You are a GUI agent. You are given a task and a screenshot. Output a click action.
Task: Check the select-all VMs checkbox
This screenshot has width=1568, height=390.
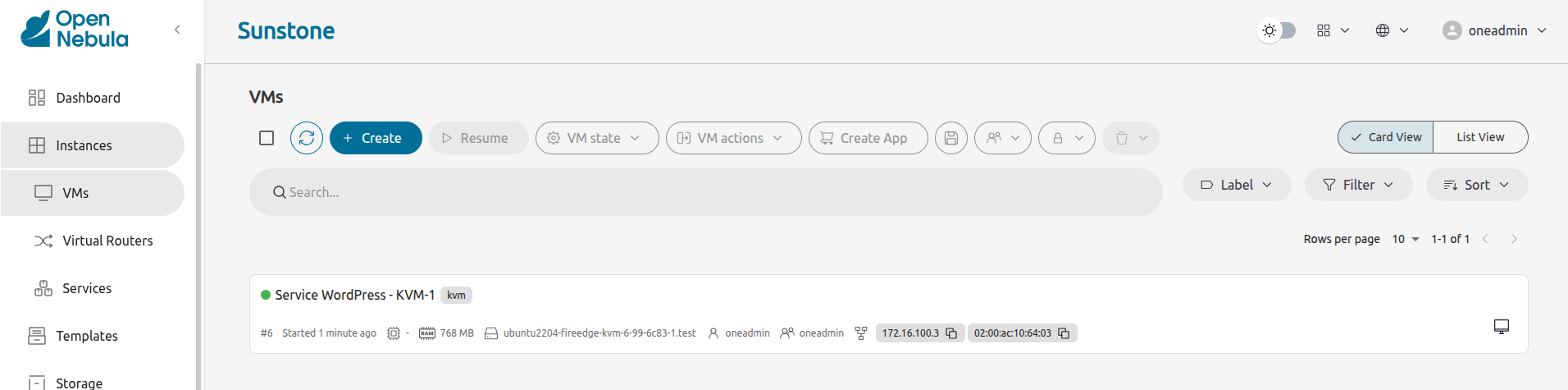(x=267, y=138)
